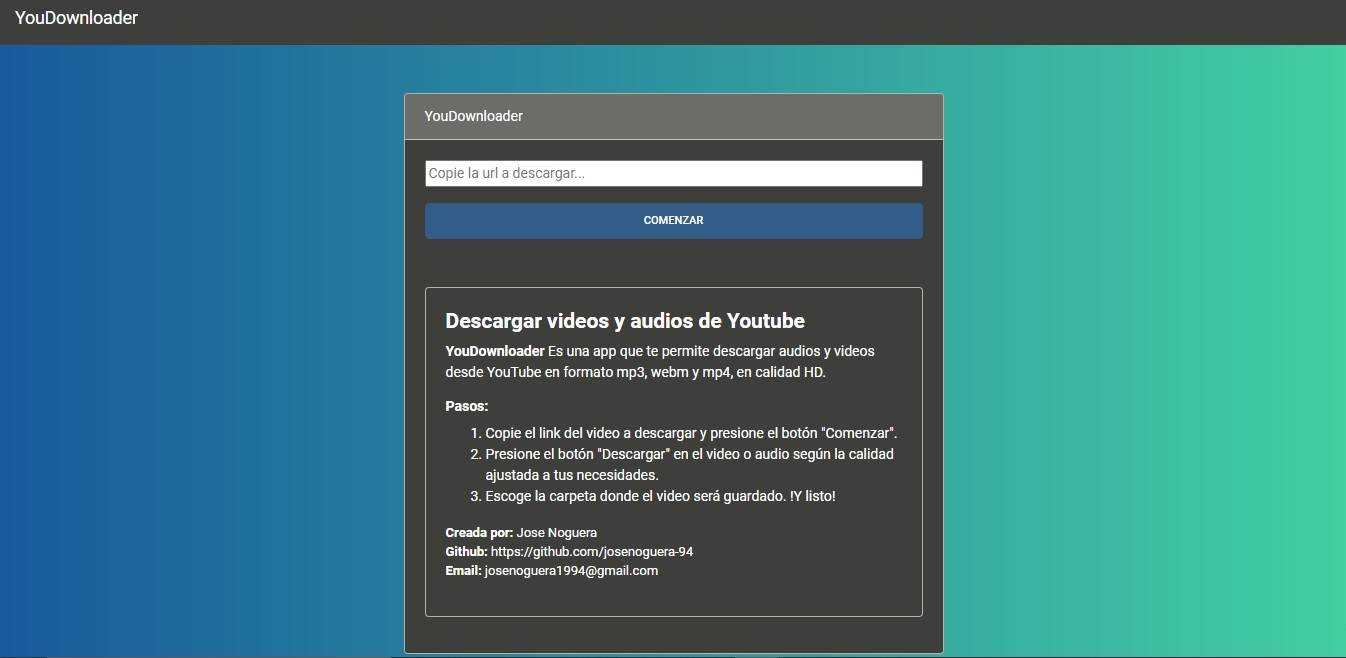Open the github.com/josenoguera-94 URL

pos(592,551)
